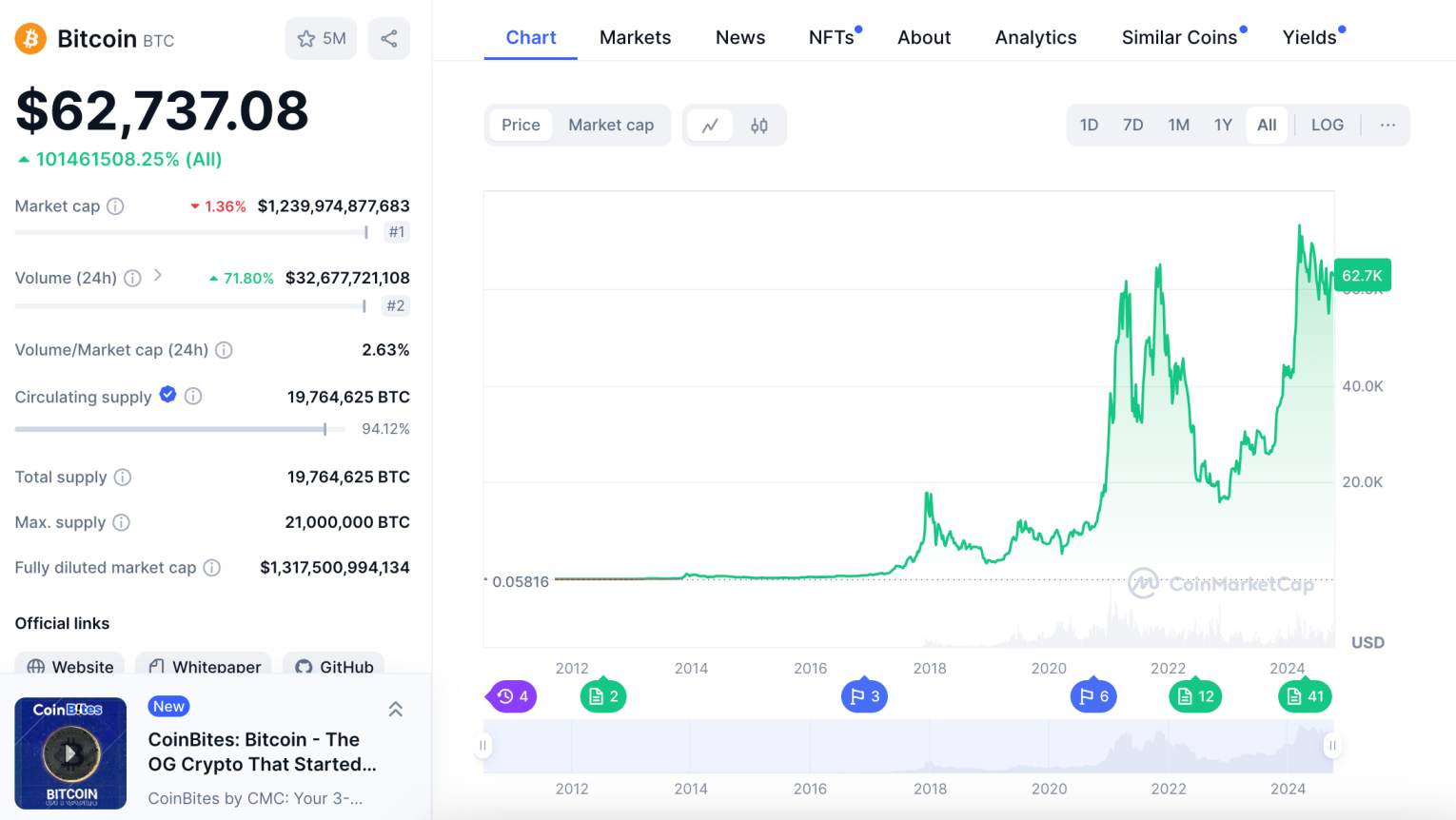Screen dimensions: 1456x820
Task: Open the News tab
Action: pos(740,38)
